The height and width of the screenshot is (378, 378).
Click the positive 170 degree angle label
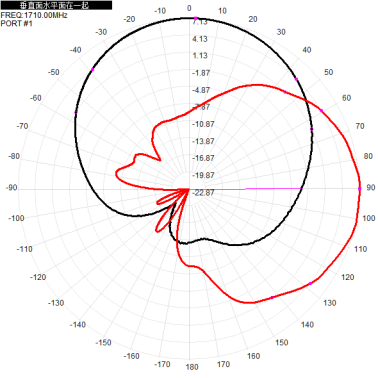(223, 364)
